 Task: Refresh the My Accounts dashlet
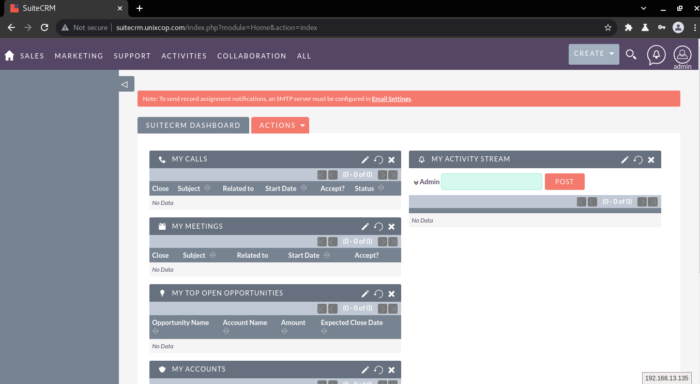(378, 370)
